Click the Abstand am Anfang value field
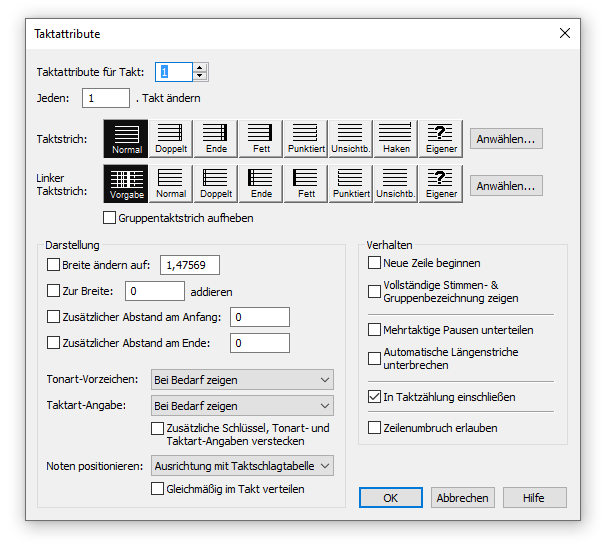 point(260,317)
